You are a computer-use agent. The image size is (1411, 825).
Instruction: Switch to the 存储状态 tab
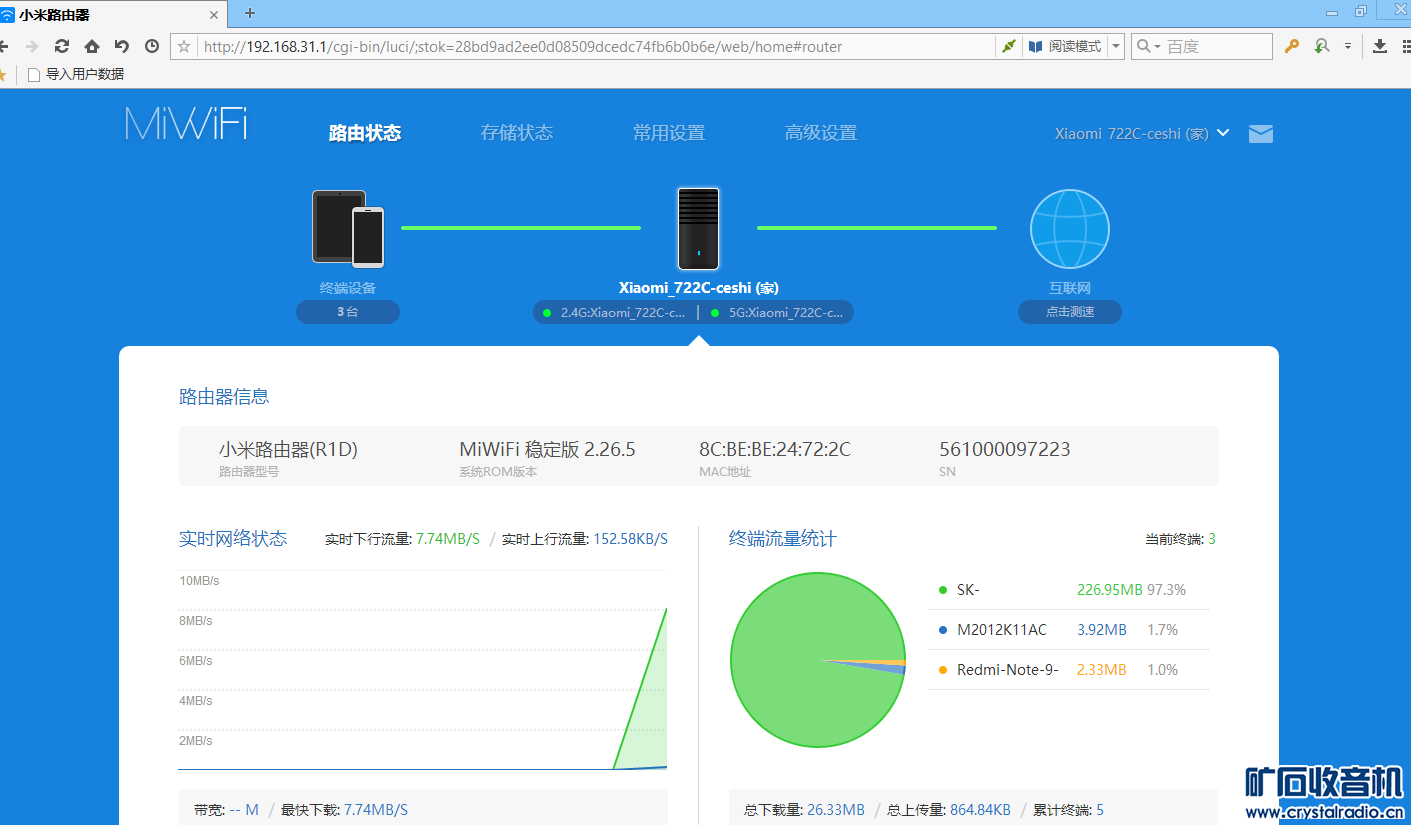pos(517,133)
